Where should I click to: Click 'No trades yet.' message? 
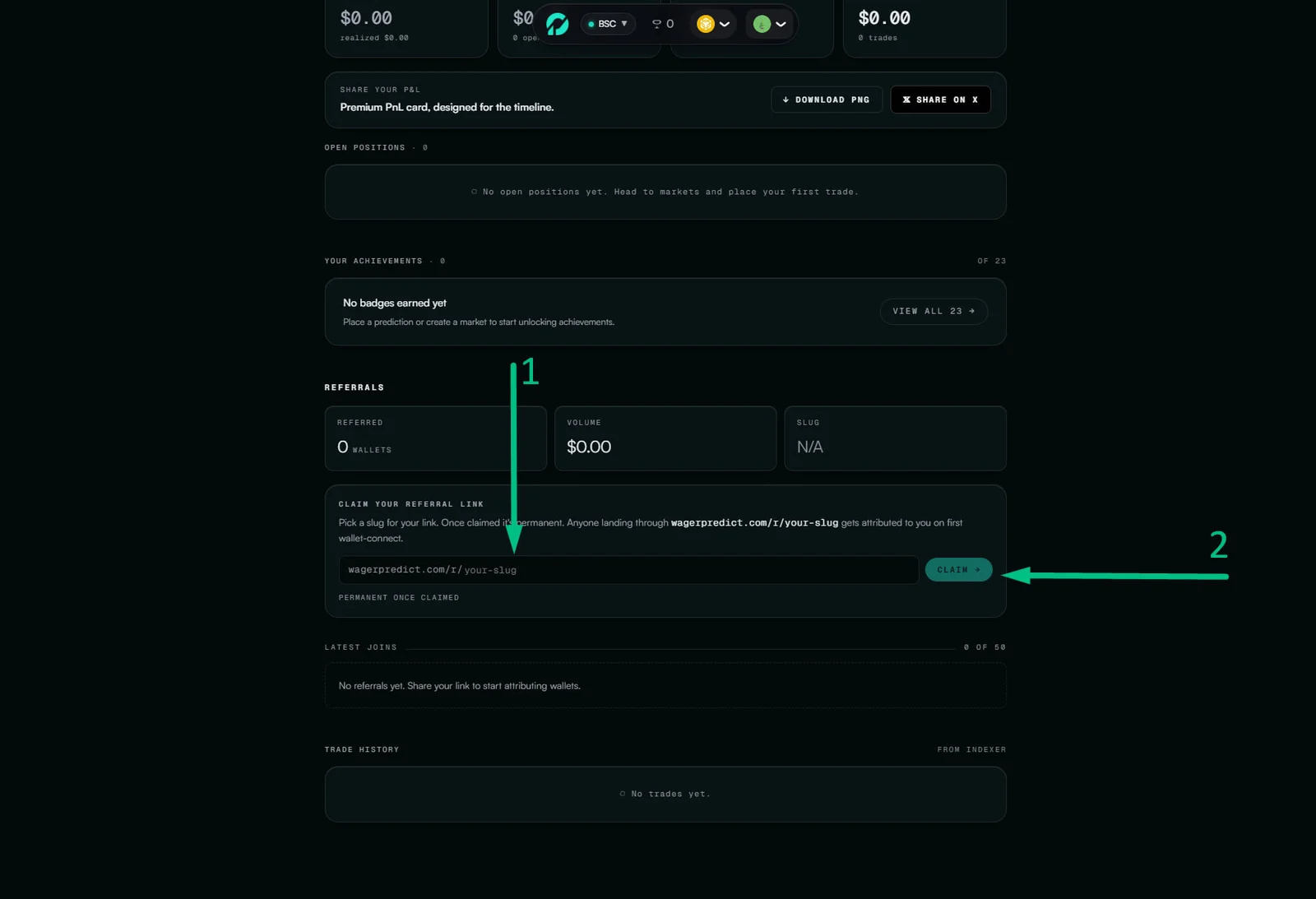[665, 794]
